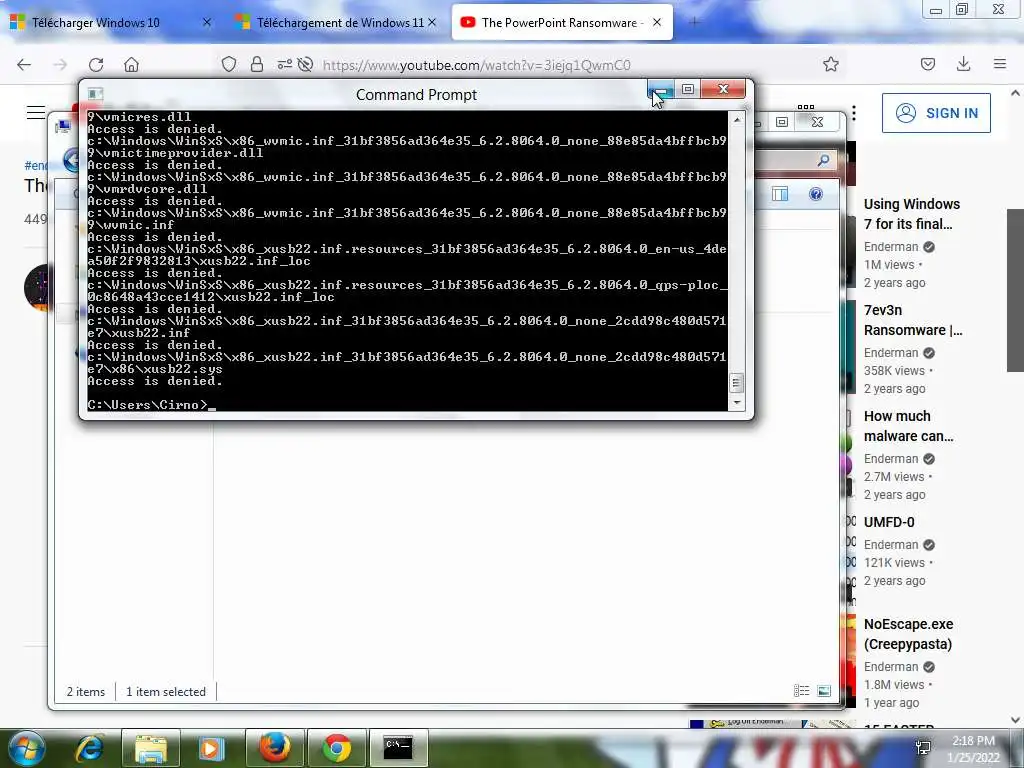Image resolution: width=1024 pixels, height=768 pixels.
Task: Maximize the Explorer window
Action: coord(782,122)
